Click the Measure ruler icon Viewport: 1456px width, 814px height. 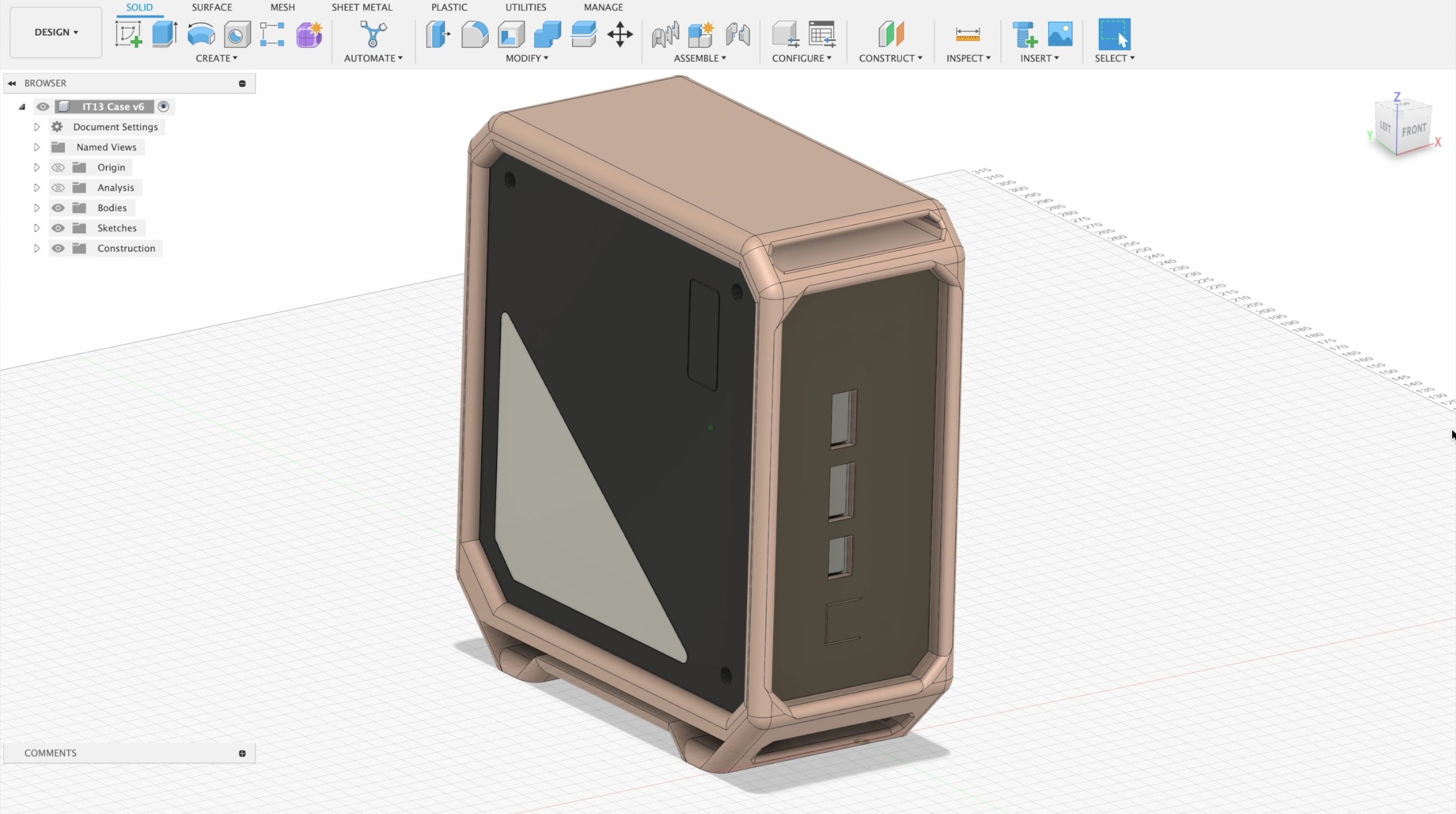click(967, 35)
